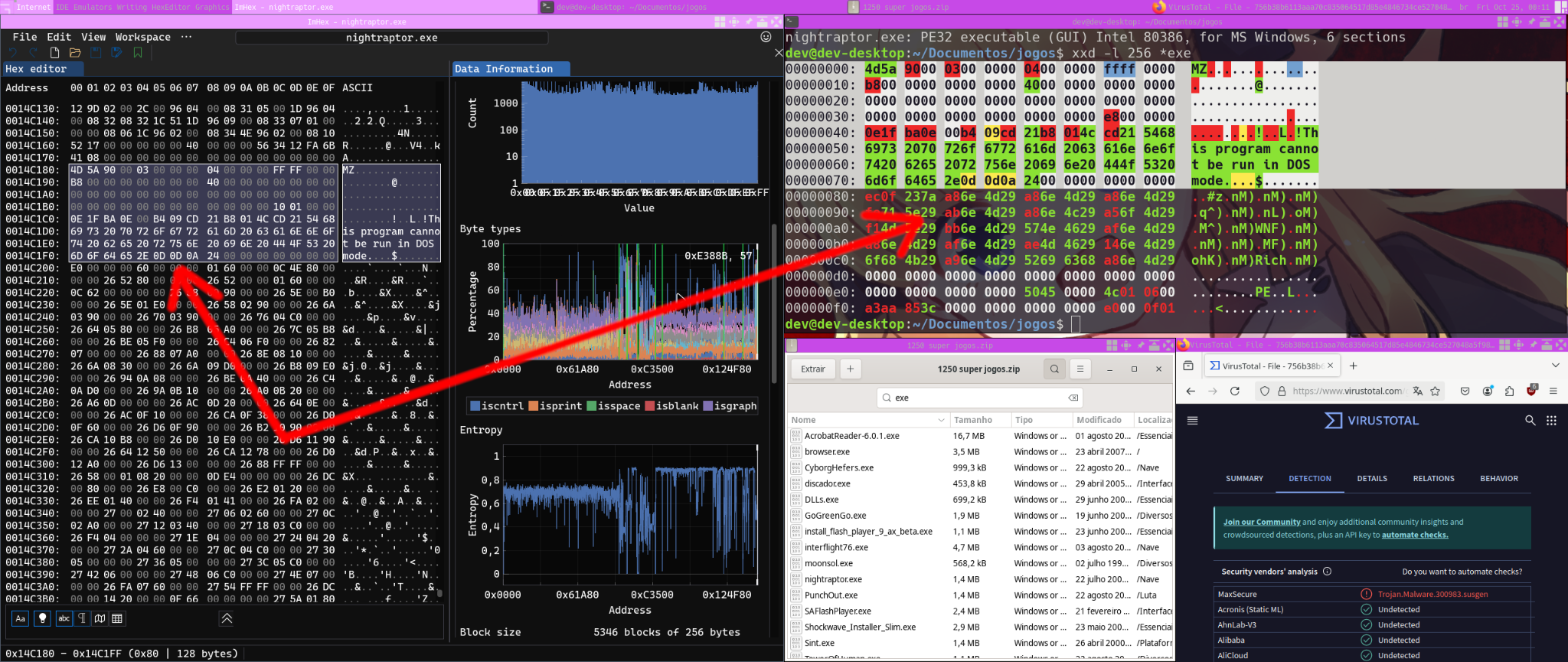Click the Firefox tracking protection shield icon
Screen dimensions: 1568x662
tap(1264, 391)
